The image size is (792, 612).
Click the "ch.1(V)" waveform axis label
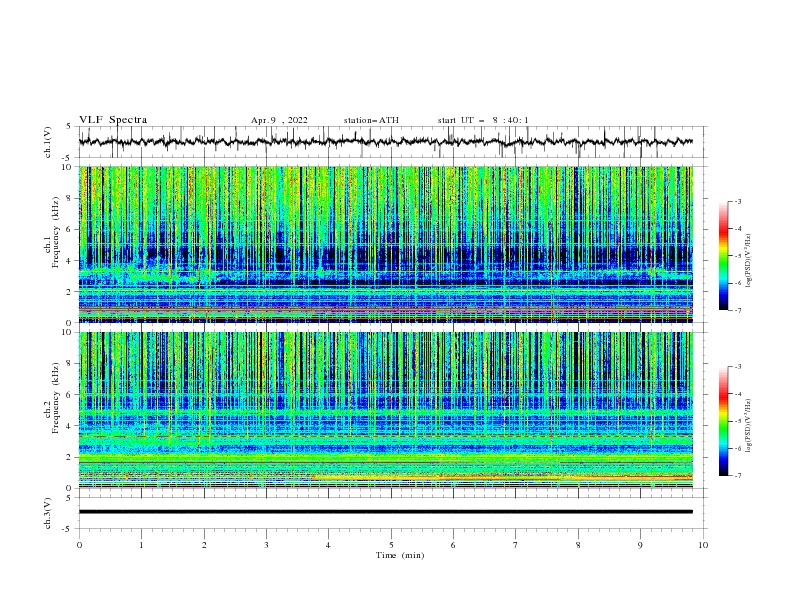pyautogui.click(x=48, y=142)
